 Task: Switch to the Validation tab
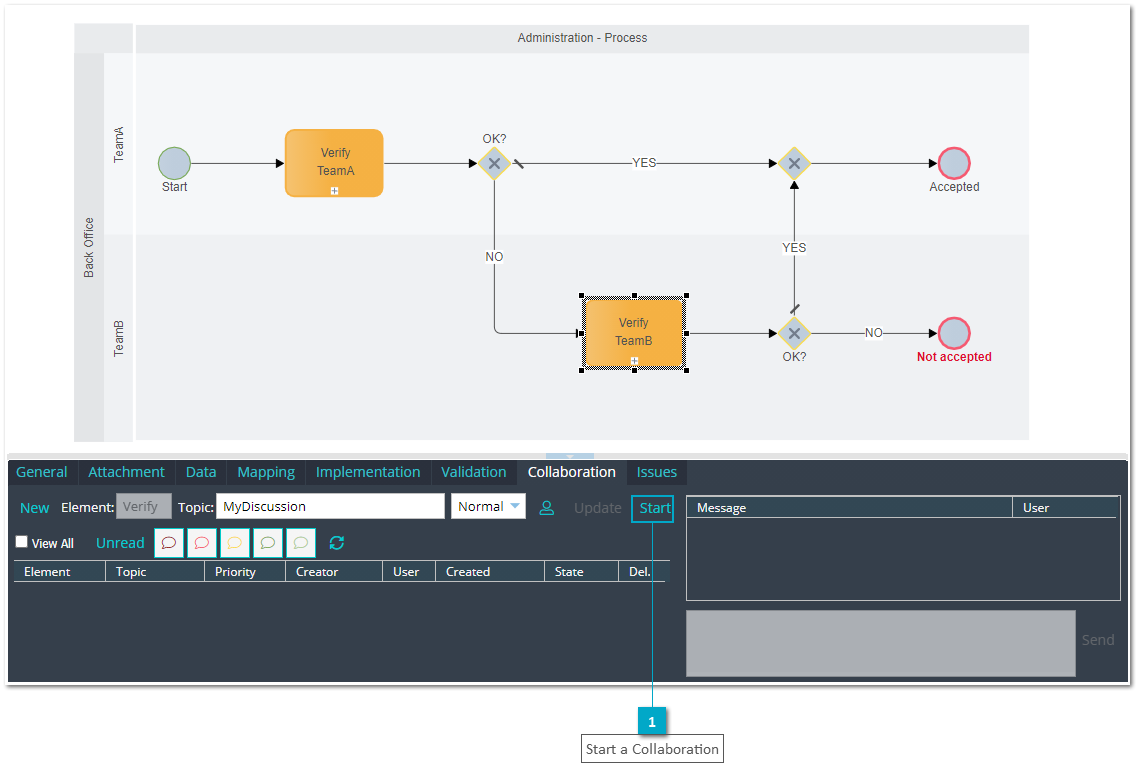[474, 472]
